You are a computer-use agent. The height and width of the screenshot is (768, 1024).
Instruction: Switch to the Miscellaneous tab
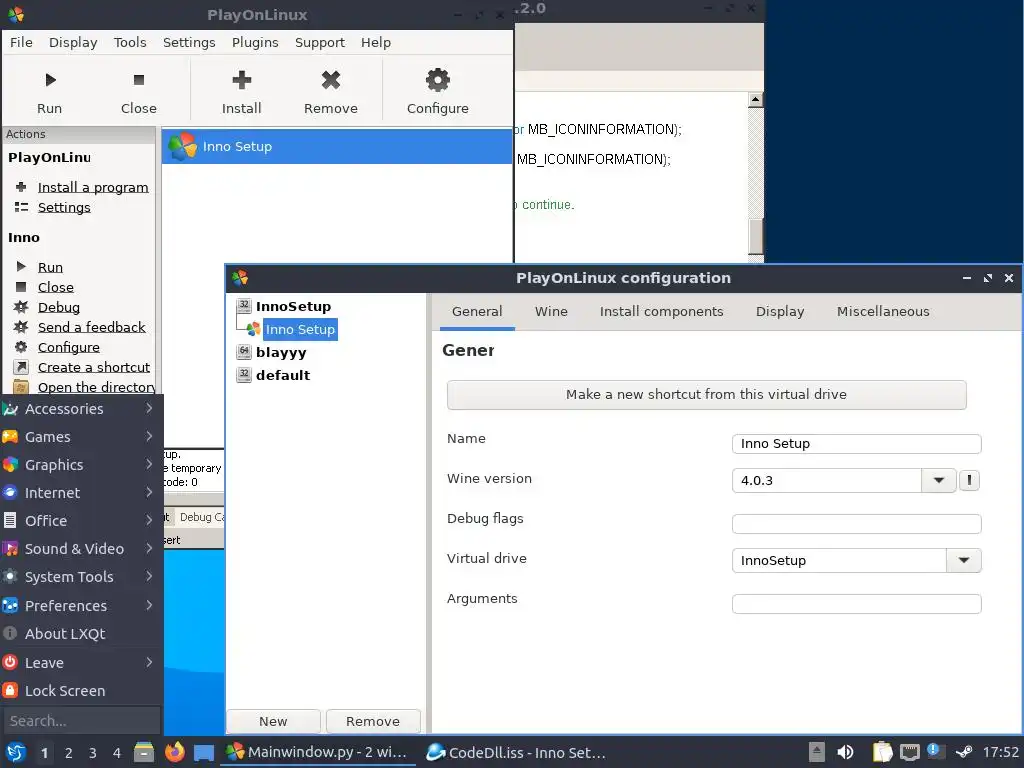pyautogui.click(x=883, y=312)
